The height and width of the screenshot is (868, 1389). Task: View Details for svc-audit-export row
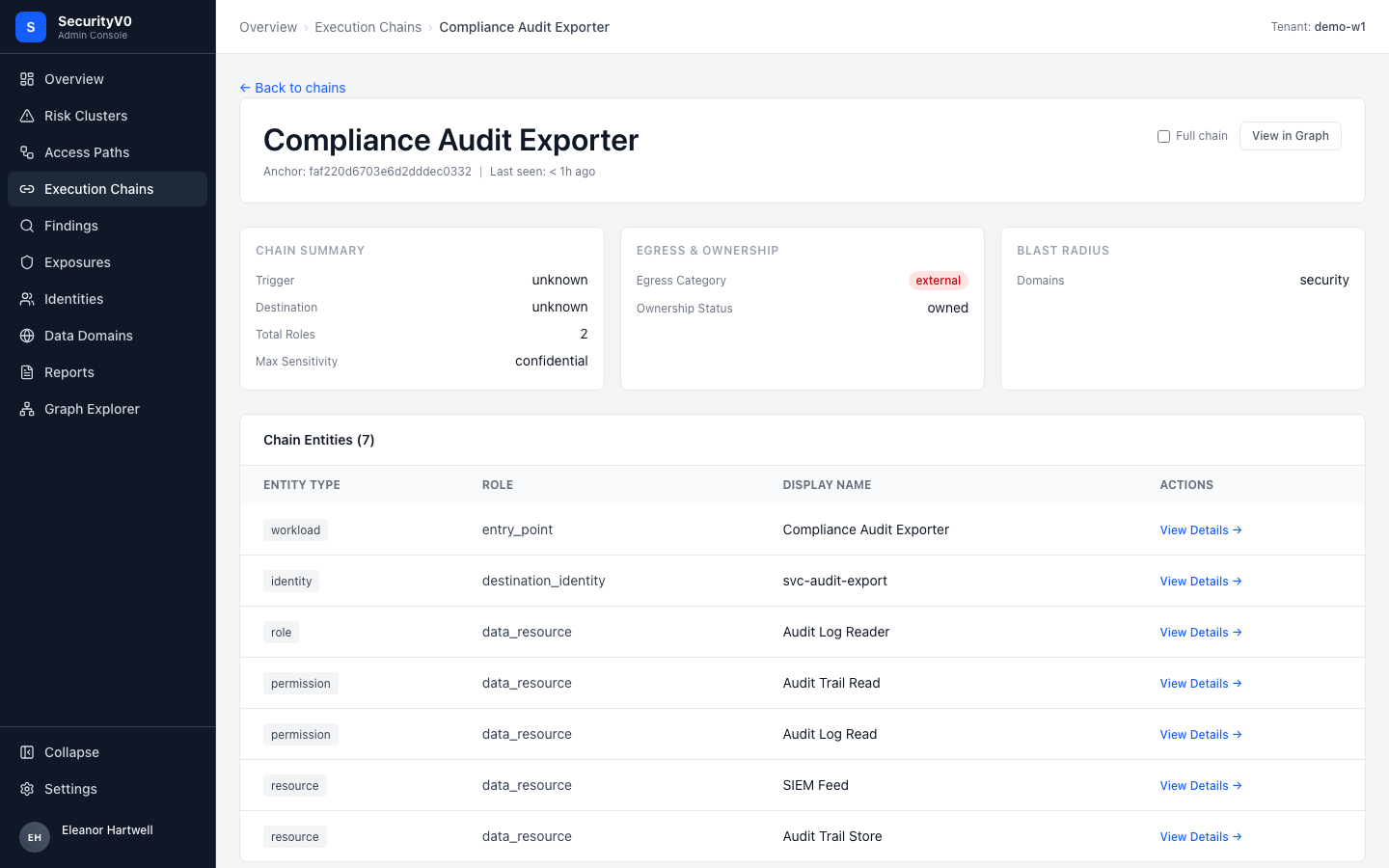1201,582
